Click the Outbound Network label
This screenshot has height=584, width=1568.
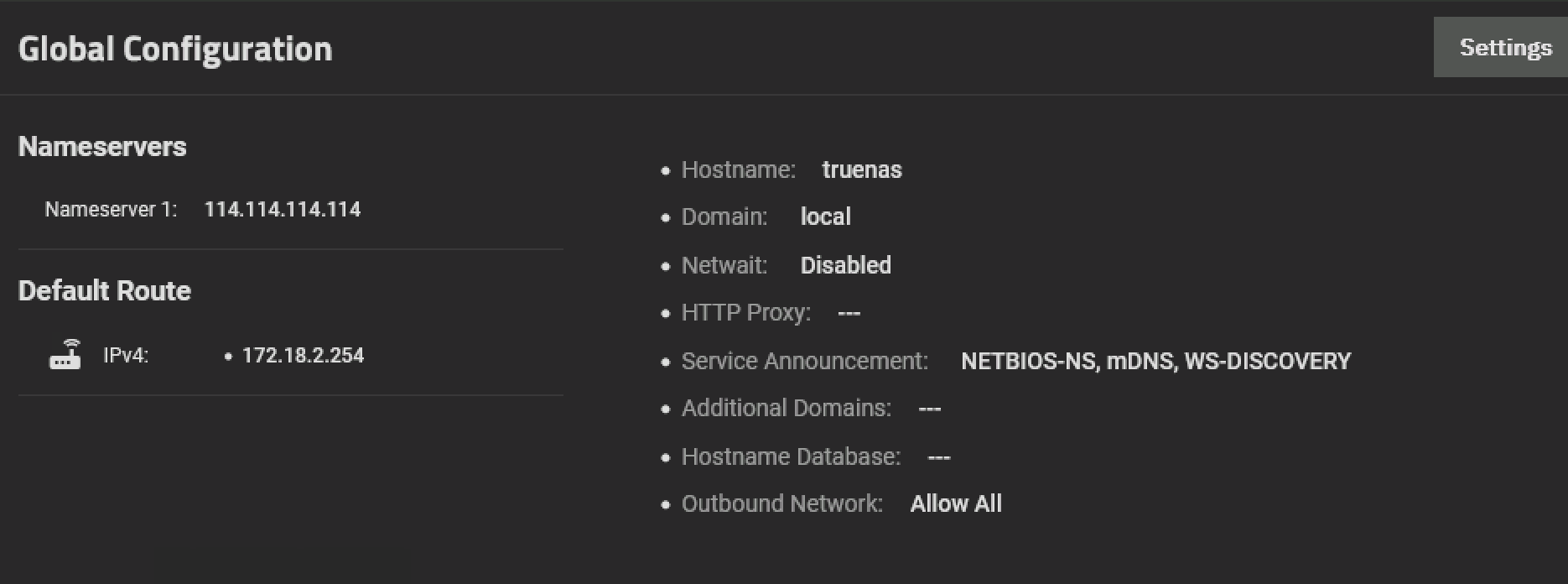pyautogui.click(x=781, y=503)
